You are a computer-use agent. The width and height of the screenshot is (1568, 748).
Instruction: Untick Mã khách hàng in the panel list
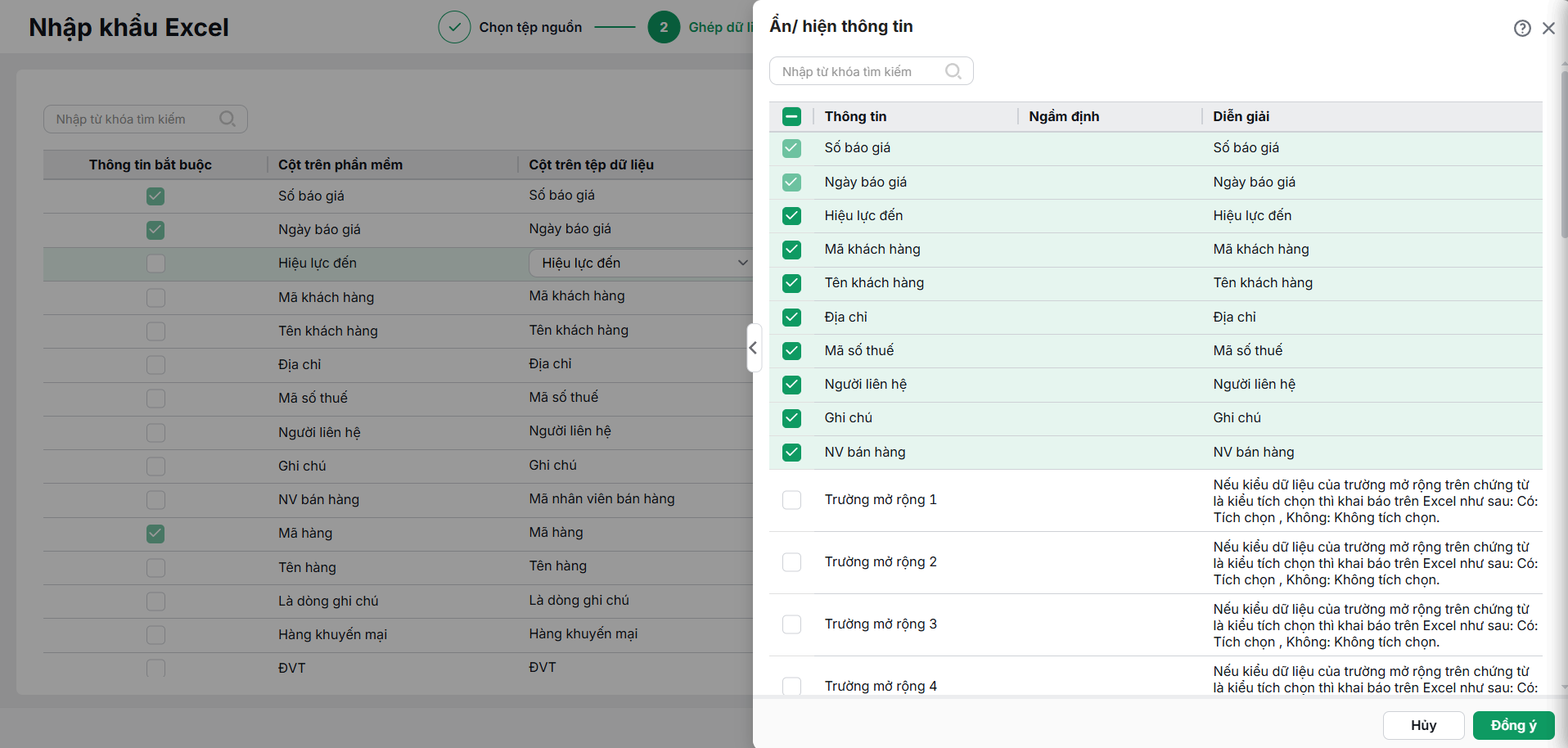point(791,250)
